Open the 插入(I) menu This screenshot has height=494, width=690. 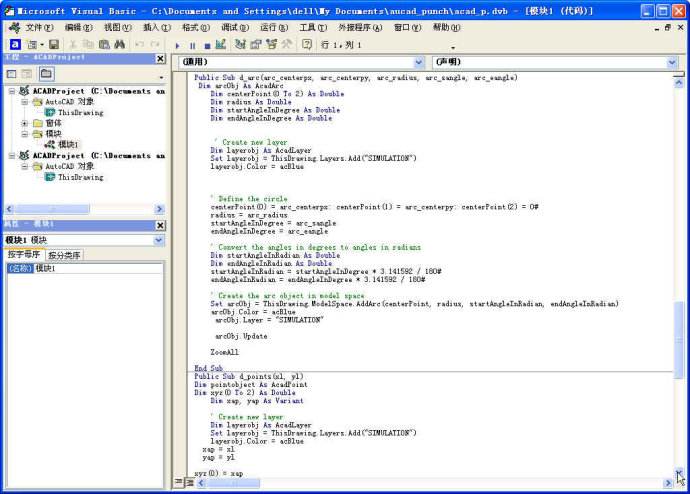157,28
